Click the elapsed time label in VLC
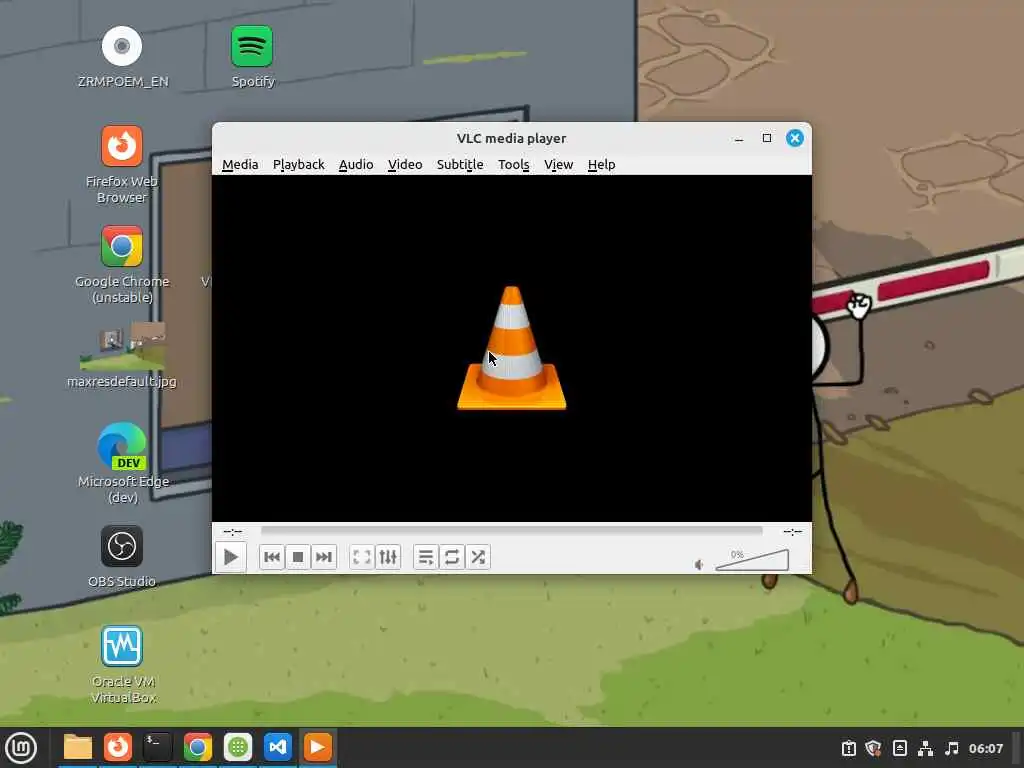 click(232, 532)
